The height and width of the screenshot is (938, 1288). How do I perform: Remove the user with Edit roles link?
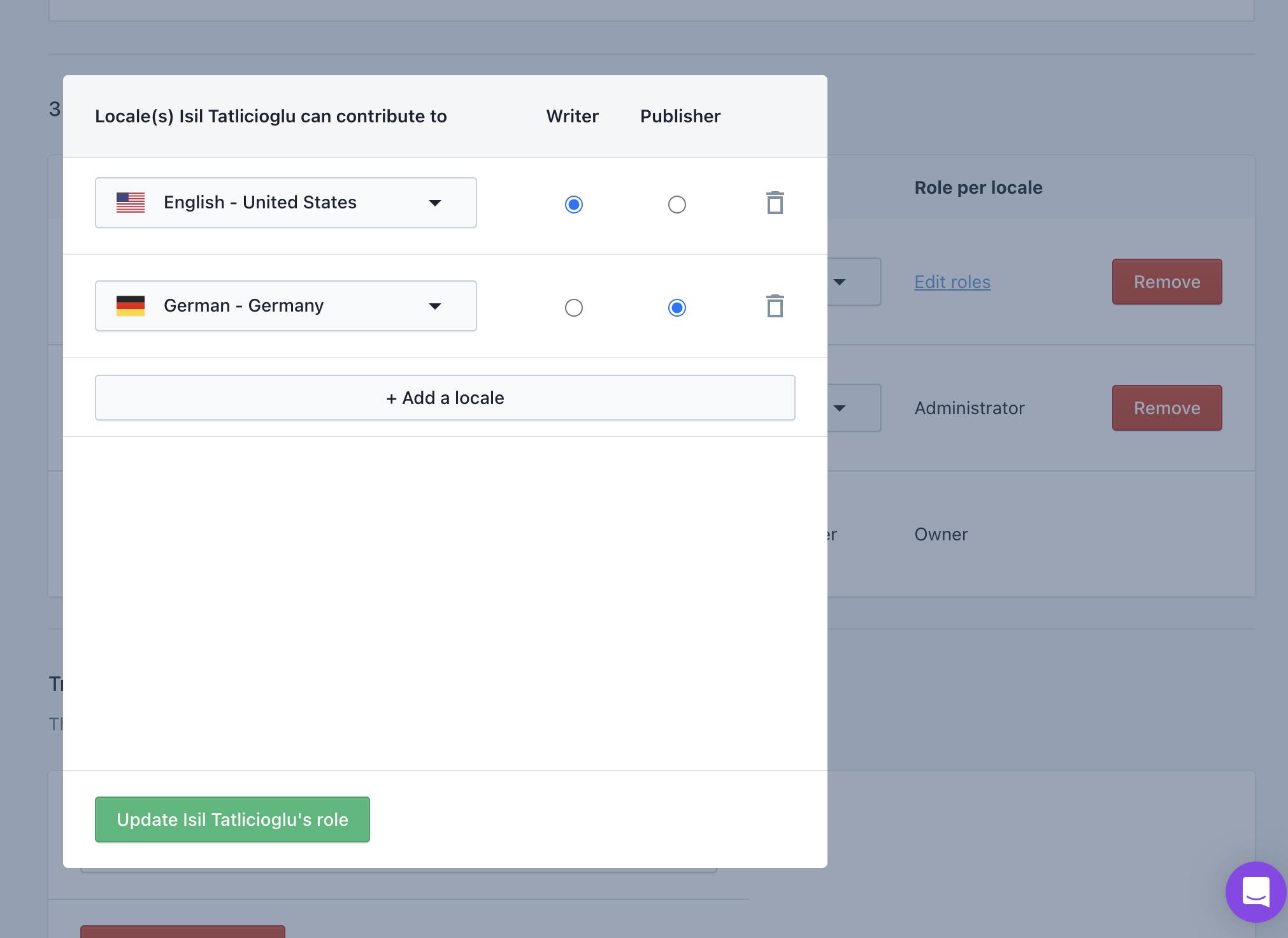click(x=1166, y=282)
